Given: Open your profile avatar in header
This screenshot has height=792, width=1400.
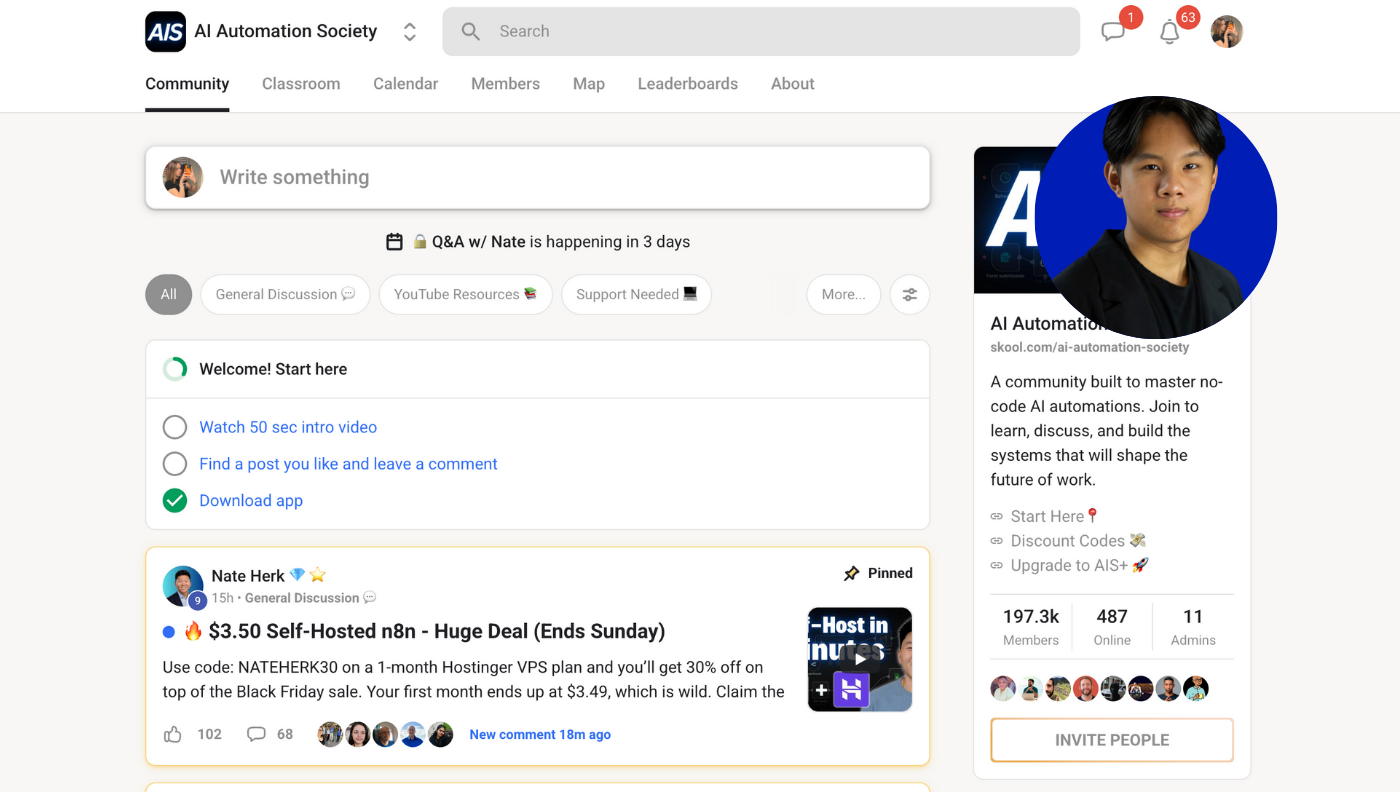Looking at the screenshot, I should (1226, 32).
